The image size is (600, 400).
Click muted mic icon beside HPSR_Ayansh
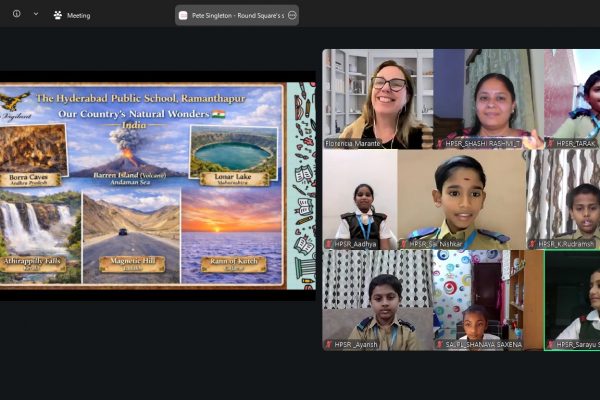(x=328, y=344)
